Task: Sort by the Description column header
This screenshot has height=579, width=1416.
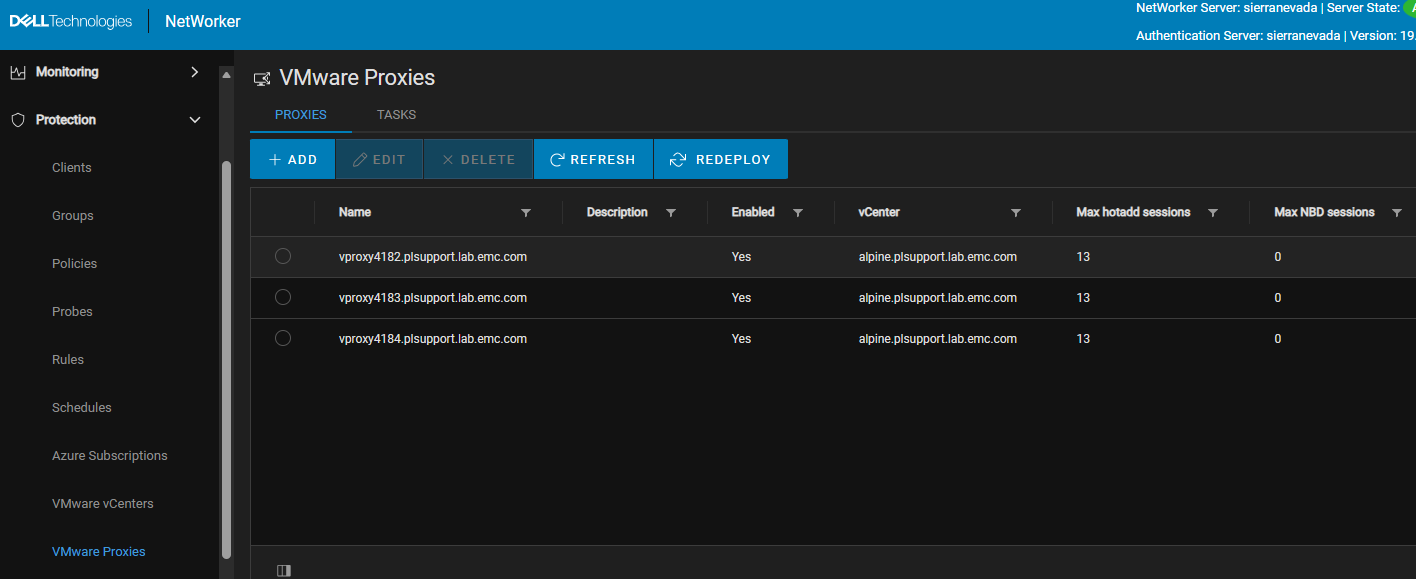Action: (x=617, y=212)
